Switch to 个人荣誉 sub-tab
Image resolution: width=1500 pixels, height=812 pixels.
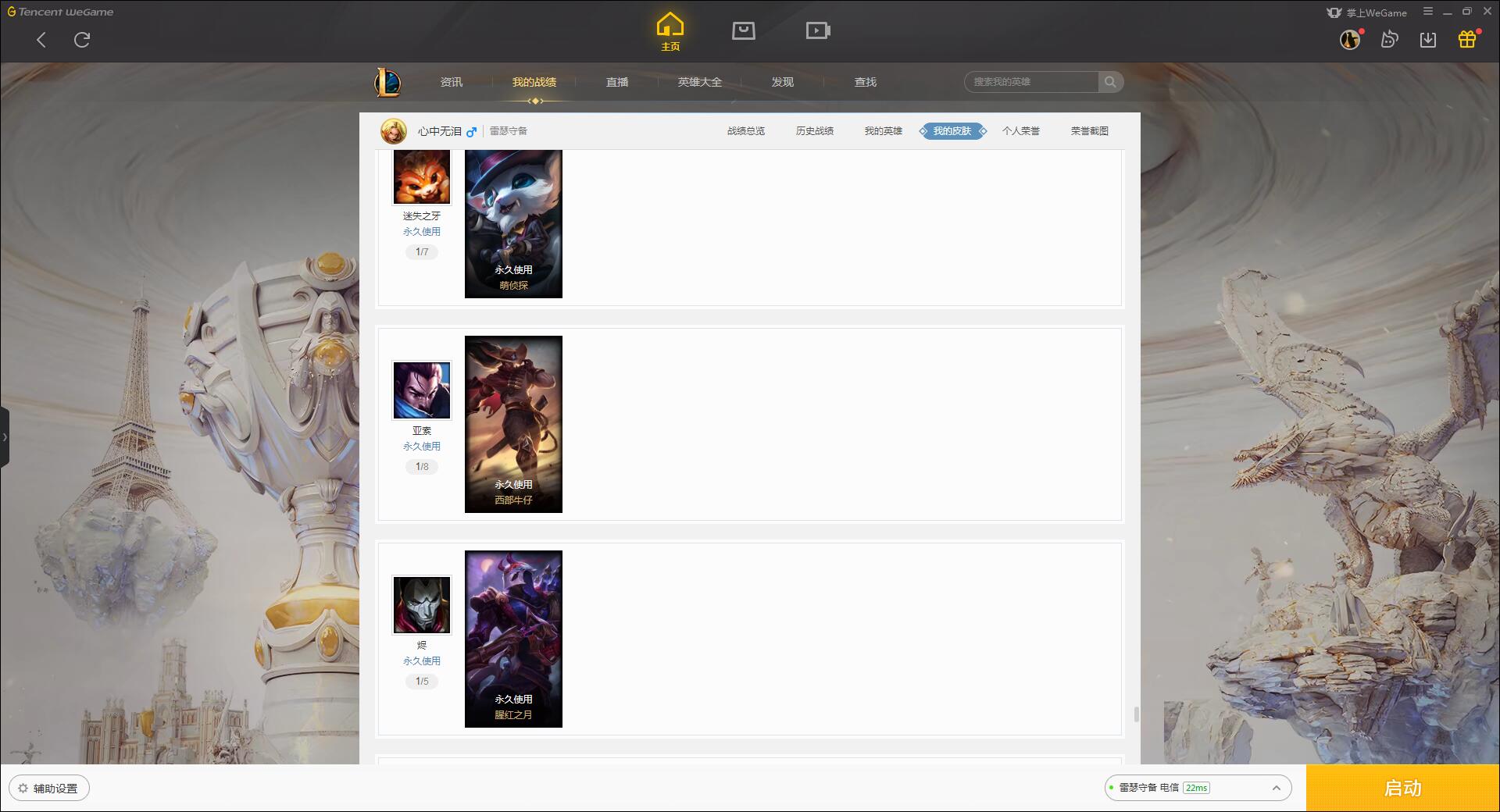[x=1021, y=131]
